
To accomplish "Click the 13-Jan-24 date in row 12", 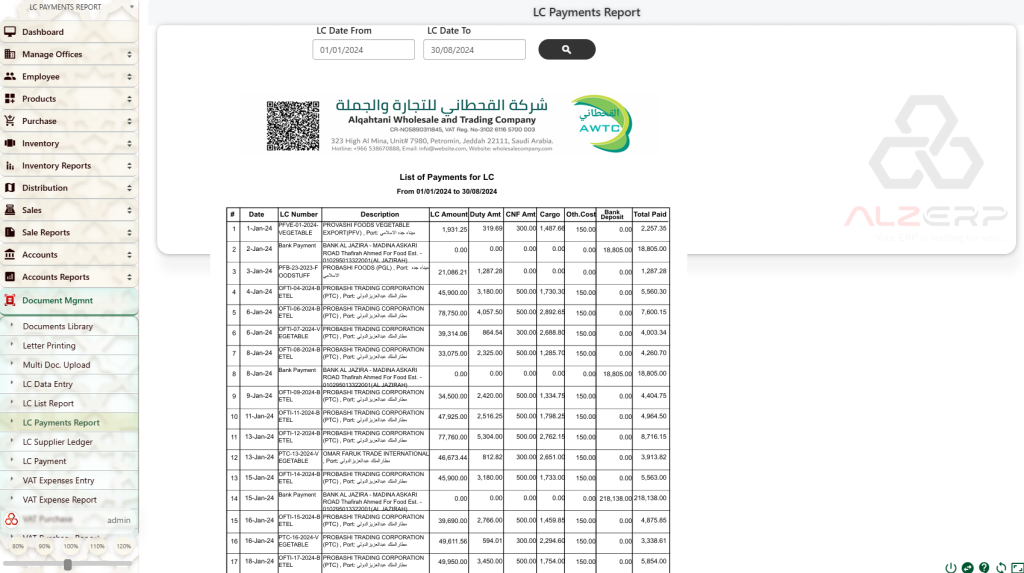I will click(x=259, y=457).
